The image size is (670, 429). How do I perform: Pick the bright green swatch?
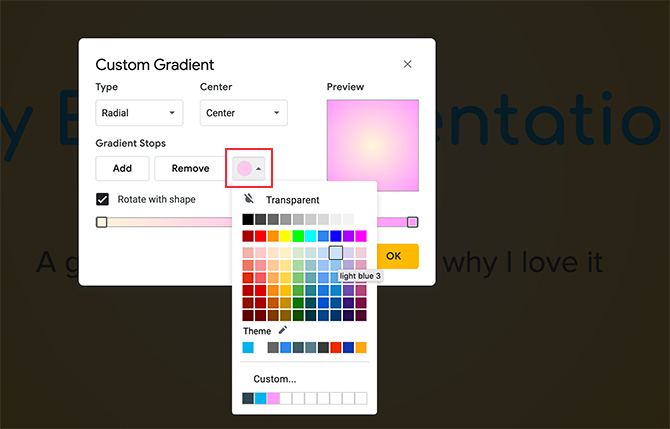(298, 236)
